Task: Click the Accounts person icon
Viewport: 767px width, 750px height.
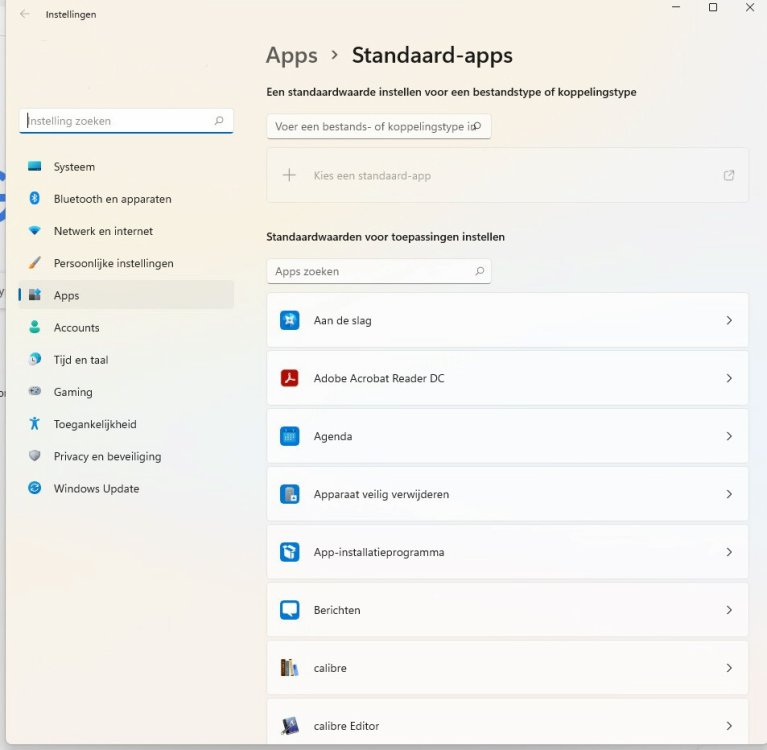Action: tap(35, 327)
